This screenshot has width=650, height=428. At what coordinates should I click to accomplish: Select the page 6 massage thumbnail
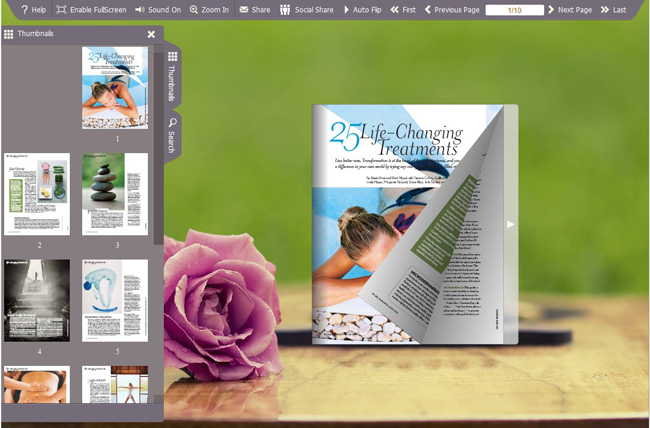(37, 384)
